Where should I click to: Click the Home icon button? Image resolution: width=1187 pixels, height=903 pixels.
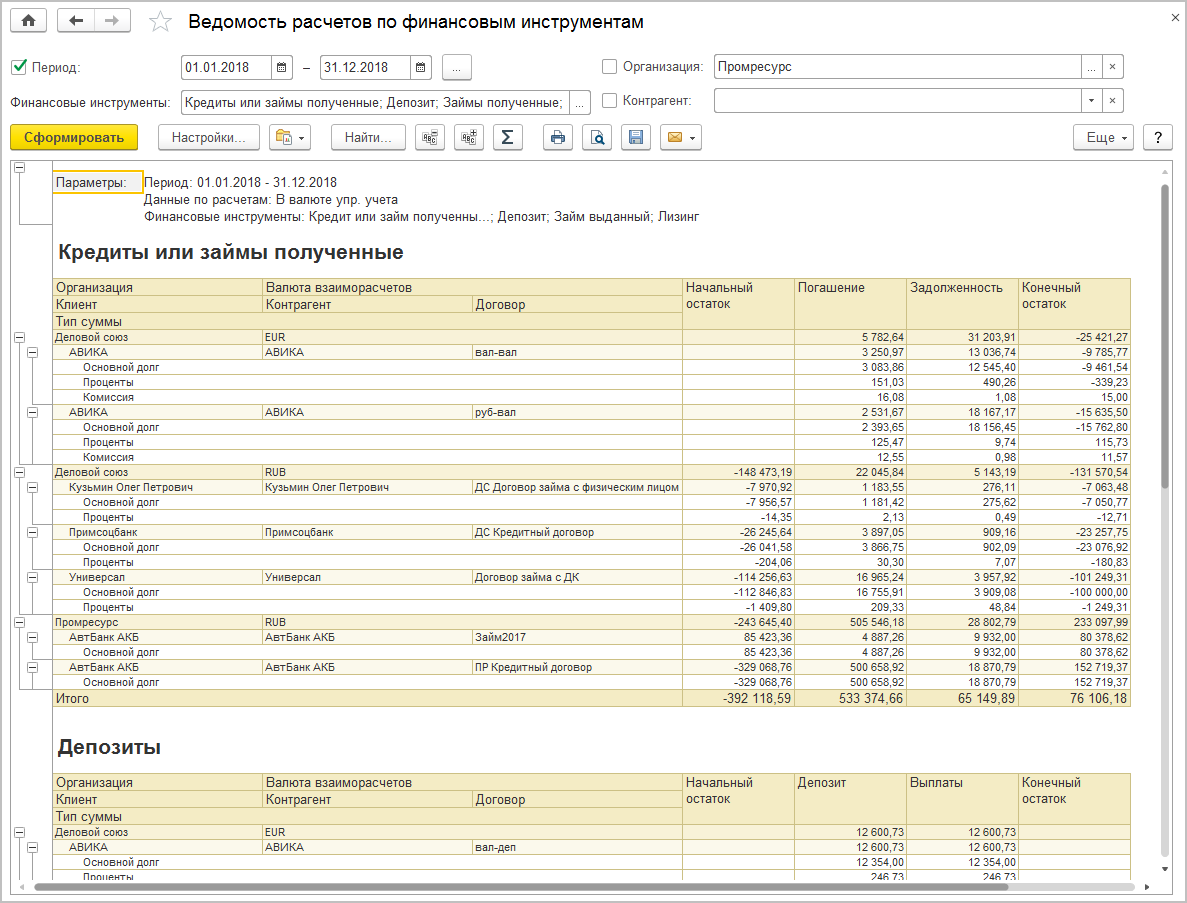point(28,21)
